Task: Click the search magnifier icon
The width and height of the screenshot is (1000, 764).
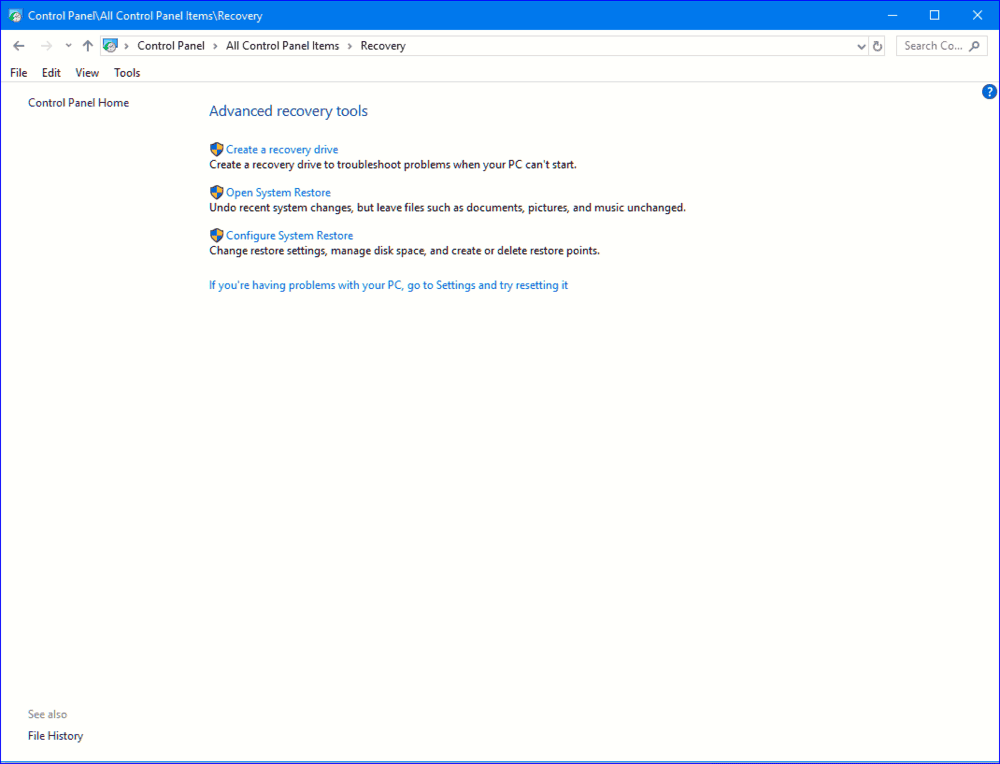Action: click(x=975, y=46)
